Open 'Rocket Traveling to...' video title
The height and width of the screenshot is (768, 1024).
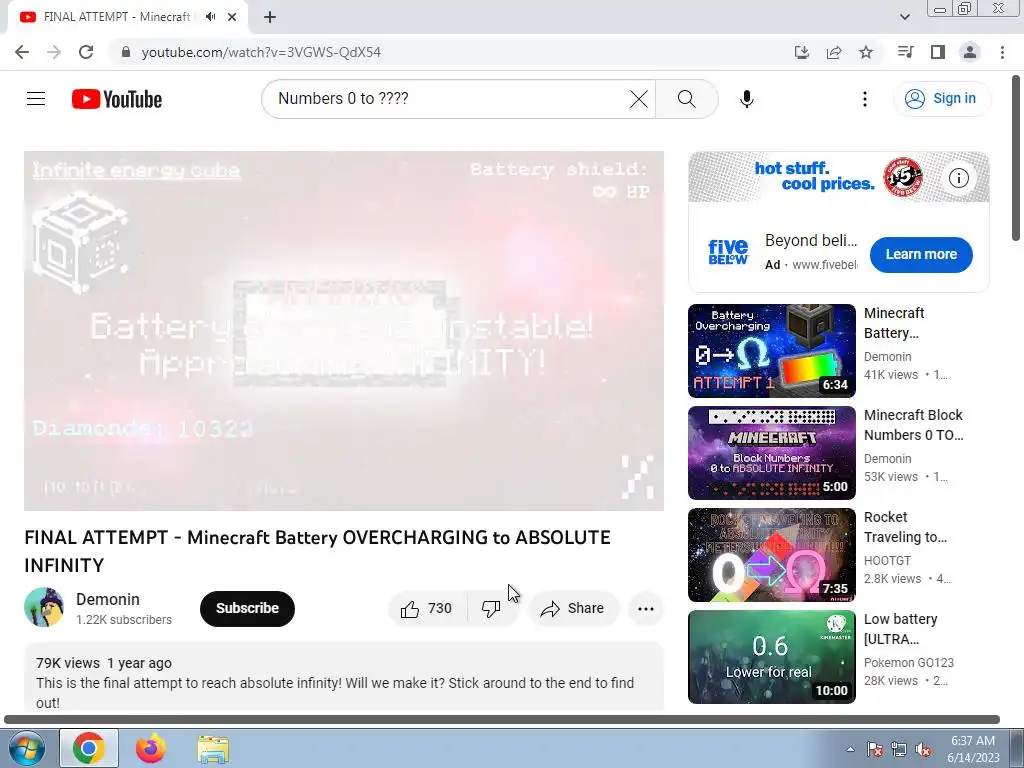pyautogui.click(x=905, y=527)
